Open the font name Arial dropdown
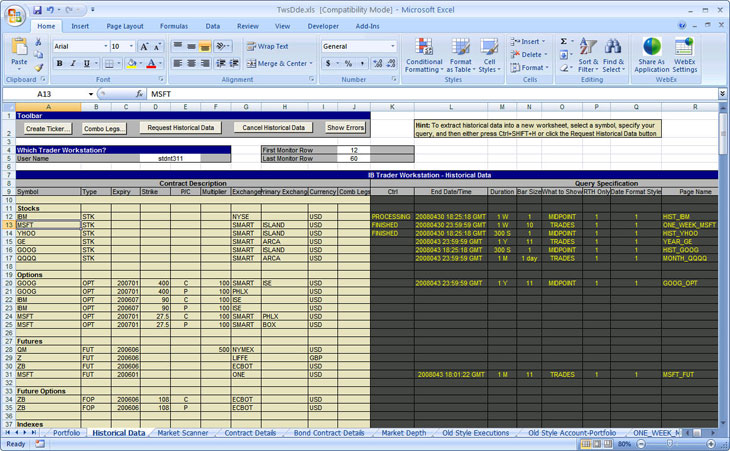Screen dimensions: 730x451 click(105, 47)
